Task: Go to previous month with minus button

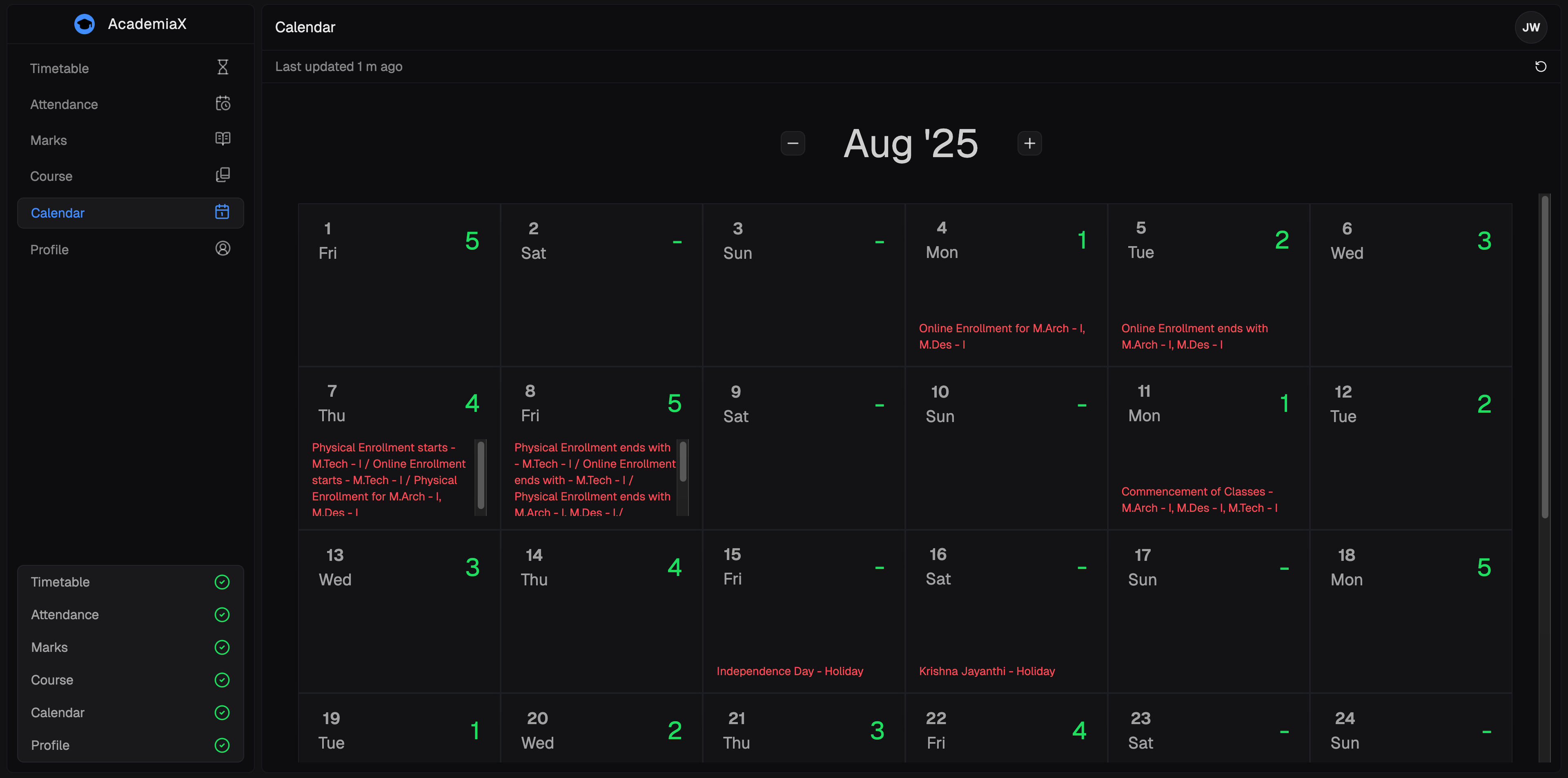Action: [x=793, y=144]
